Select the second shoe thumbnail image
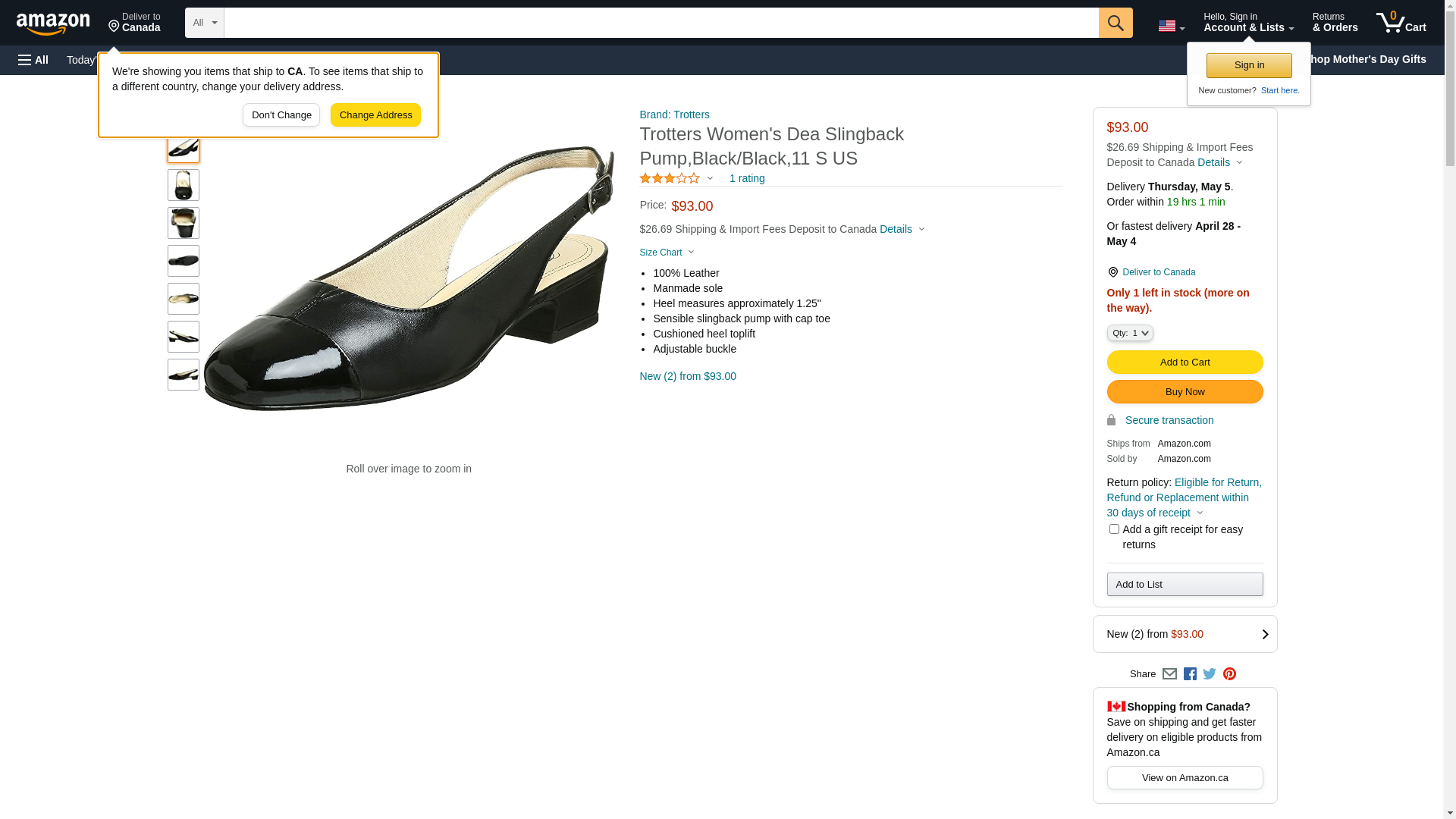Screen dimensions: 1456x819 pyautogui.click(x=184, y=185)
